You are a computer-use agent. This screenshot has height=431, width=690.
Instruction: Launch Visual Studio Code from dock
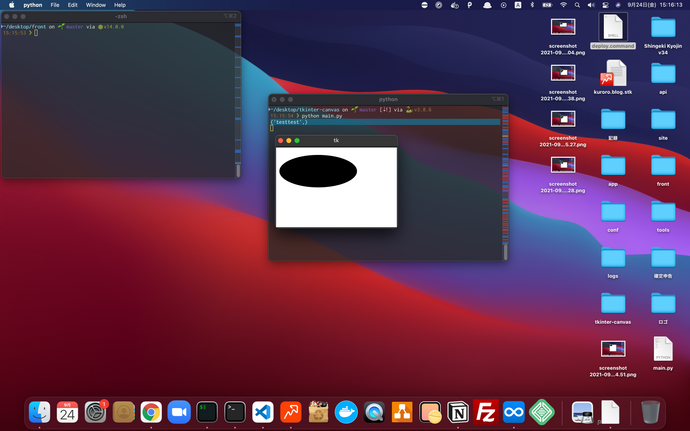[263, 413]
